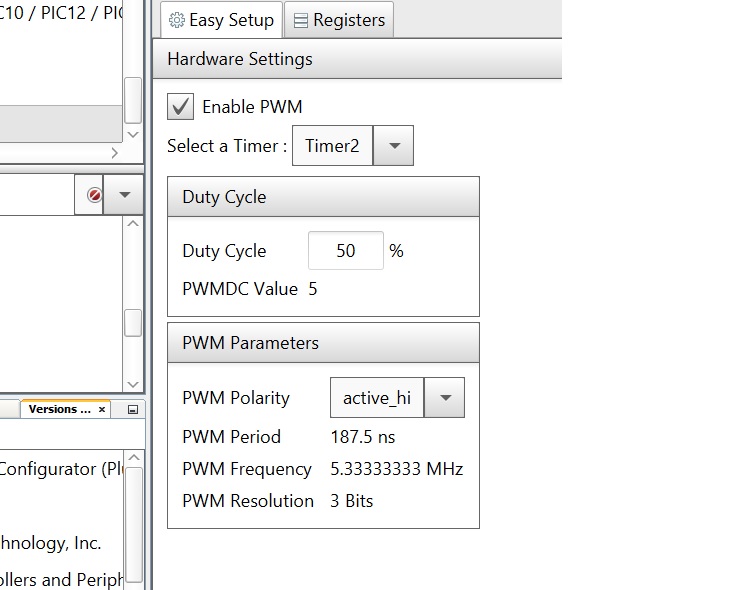Open the Select a Timer dropdown arrow
738x590 pixels.
pyautogui.click(x=393, y=146)
